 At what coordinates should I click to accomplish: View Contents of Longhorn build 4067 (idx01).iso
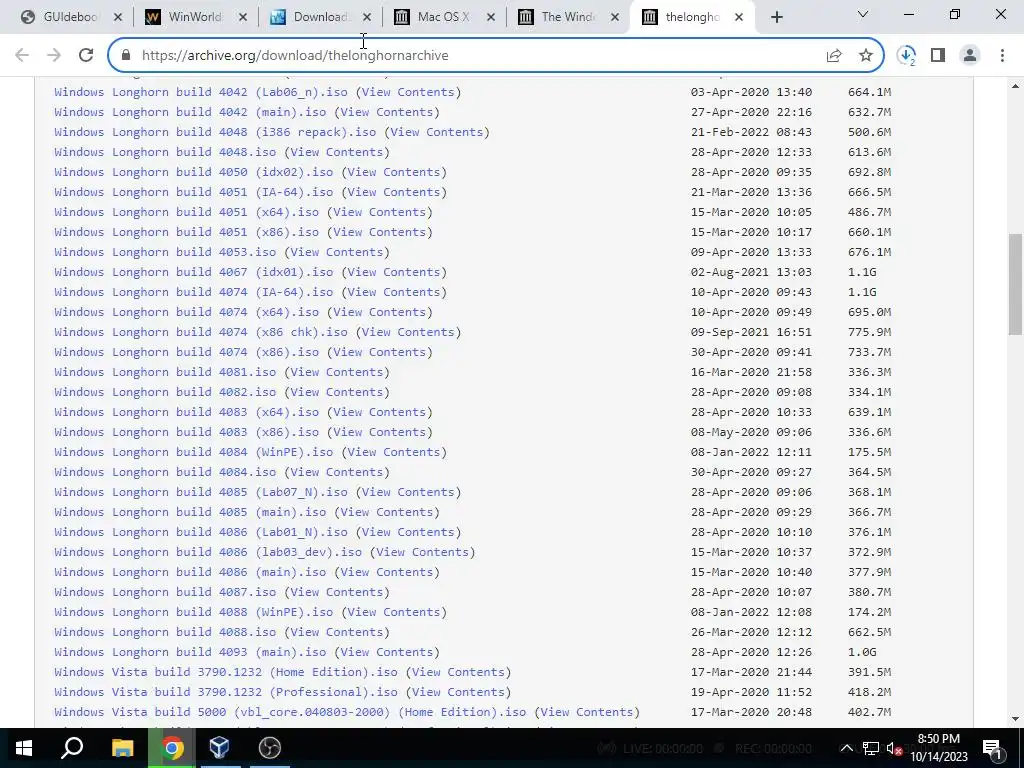point(394,272)
